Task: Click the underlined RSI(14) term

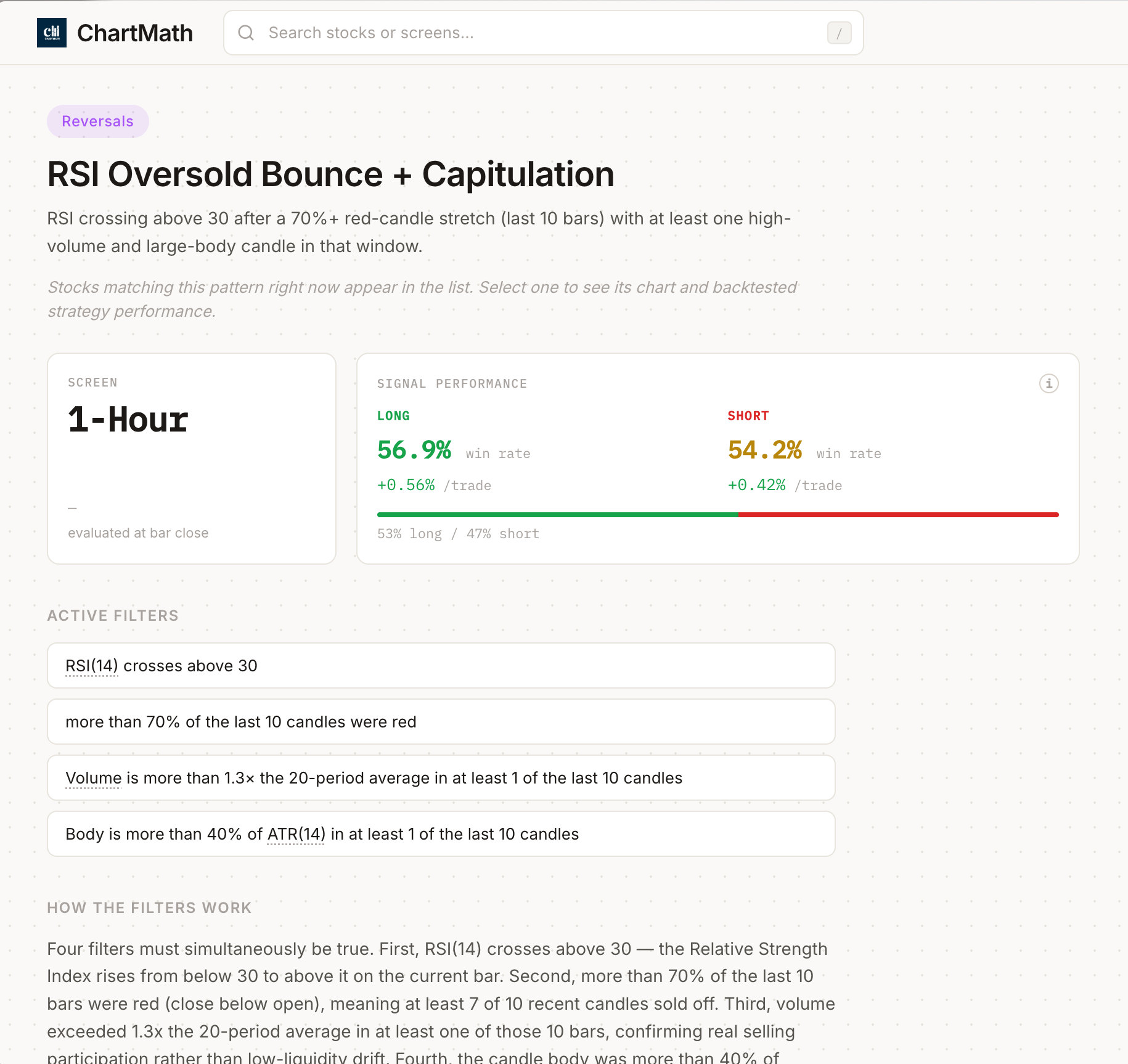Action: click(x=91, y=666)
